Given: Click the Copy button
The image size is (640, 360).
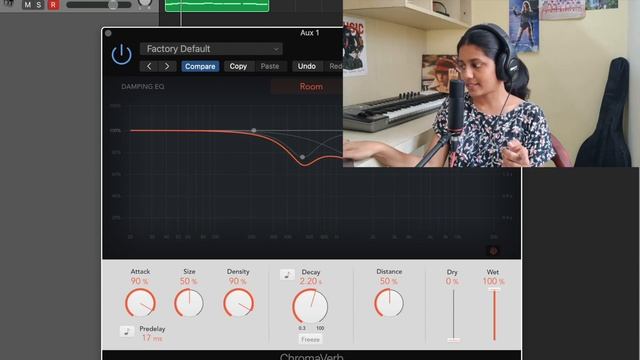Looking at the screenshot, I should pos(238,66).
